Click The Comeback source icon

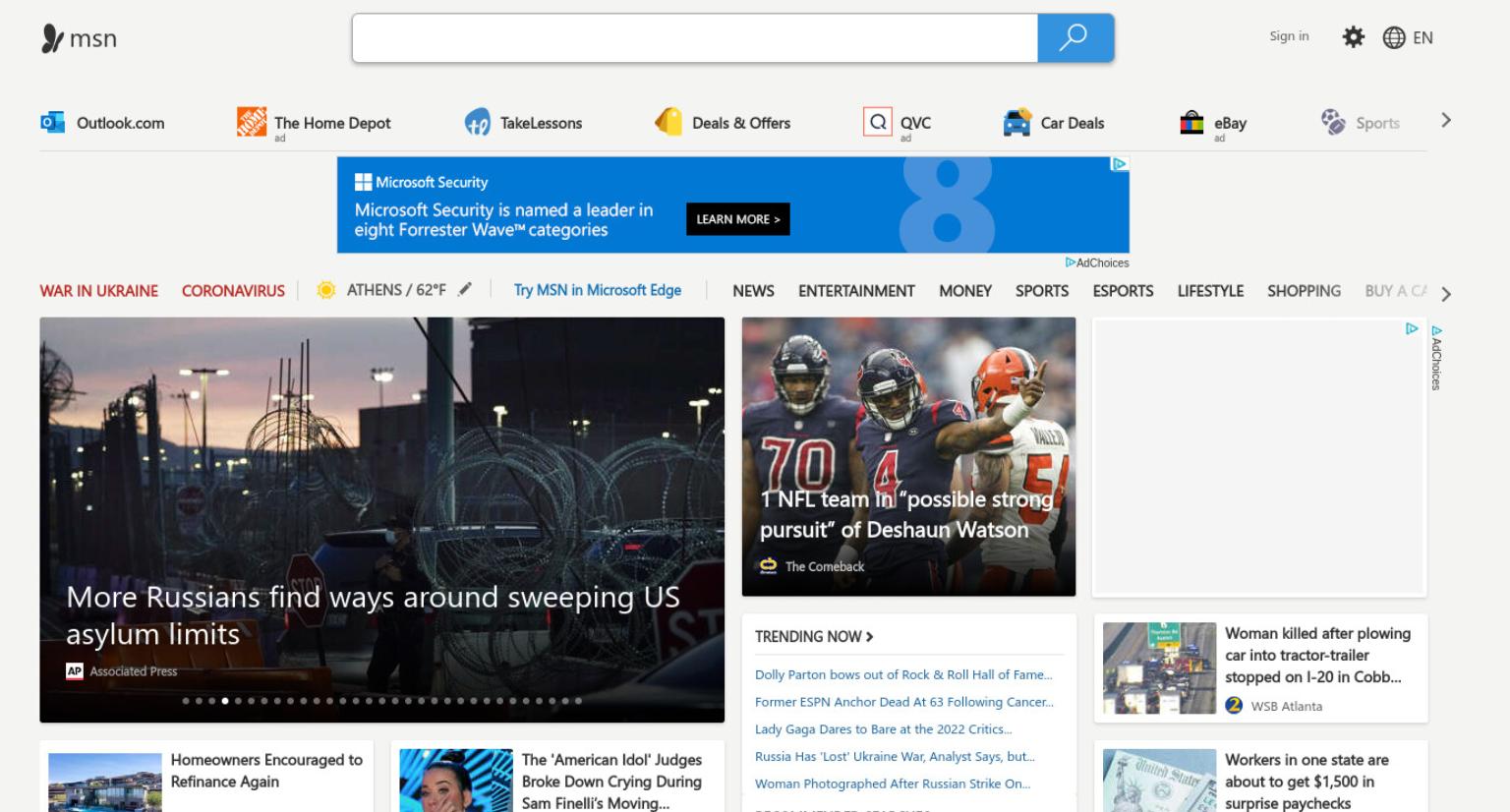[x=769, y=566]
